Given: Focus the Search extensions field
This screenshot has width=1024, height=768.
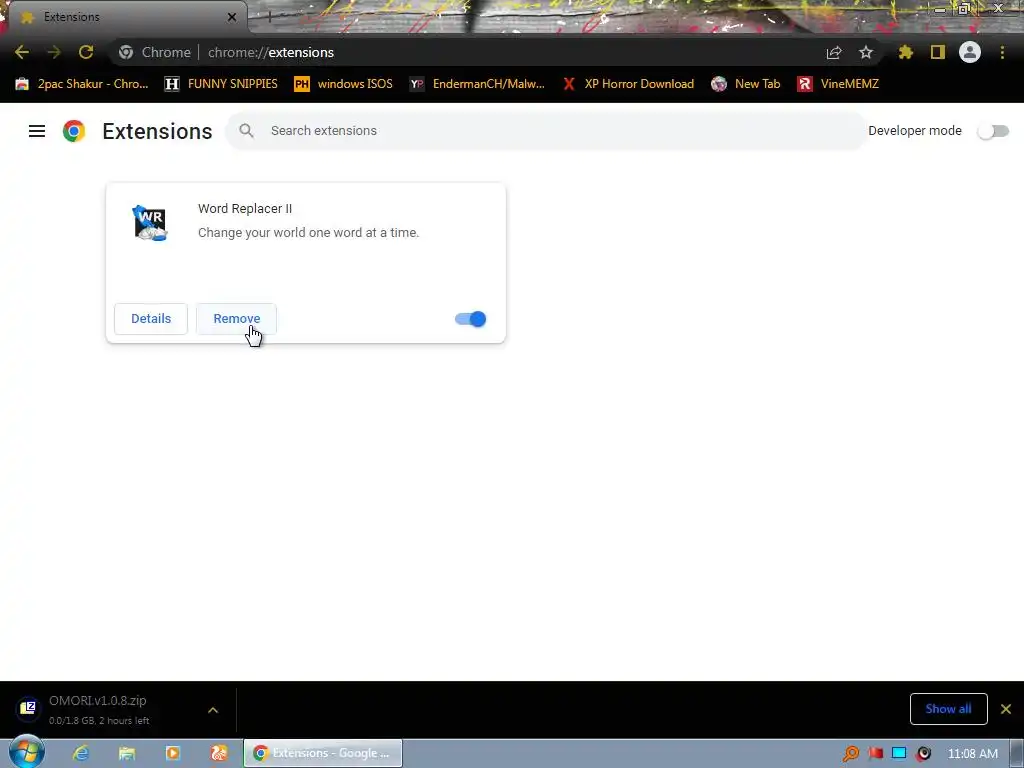Looking at the screenshot, I should [546, 131].
